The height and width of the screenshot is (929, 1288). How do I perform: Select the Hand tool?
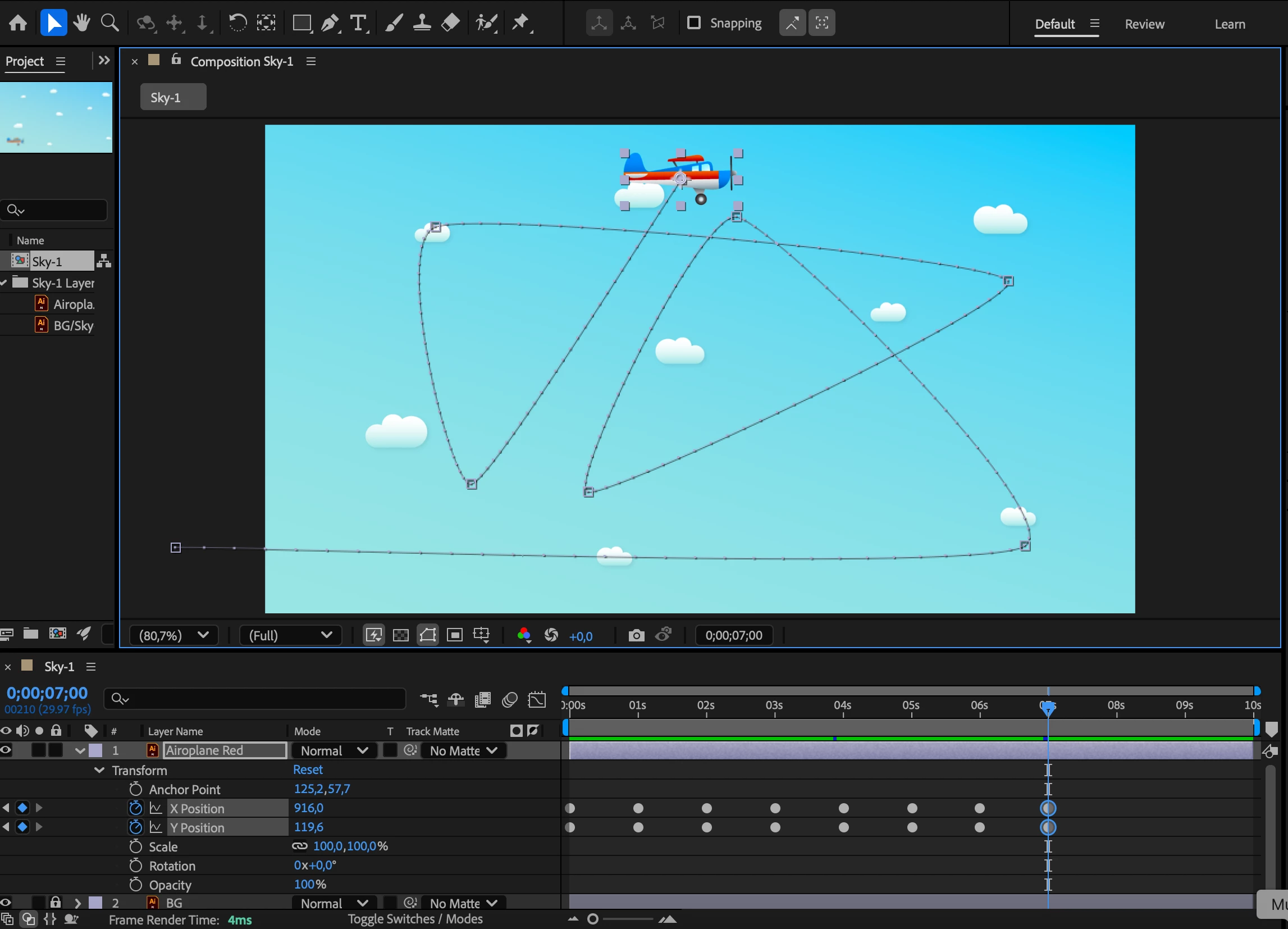[x=81, y=23]
